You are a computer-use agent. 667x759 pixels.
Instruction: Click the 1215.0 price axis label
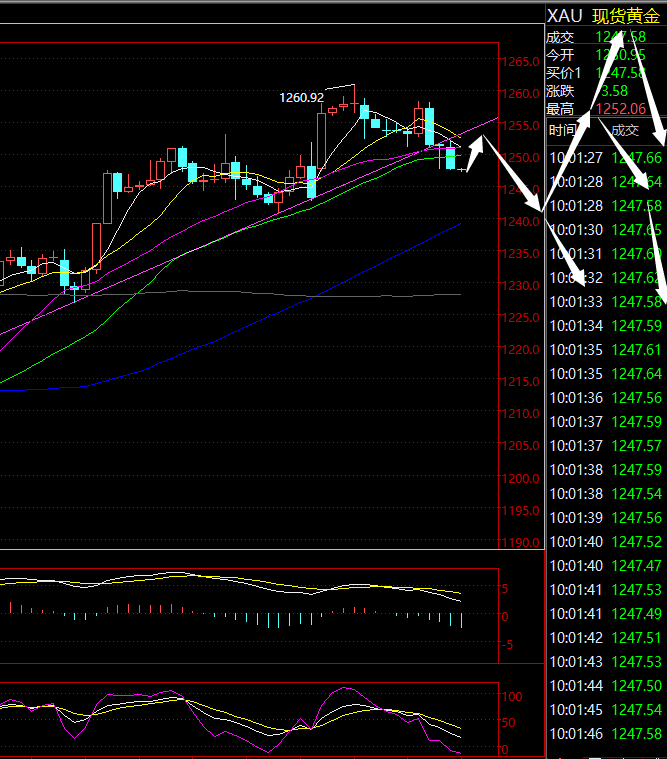[520, 381]
